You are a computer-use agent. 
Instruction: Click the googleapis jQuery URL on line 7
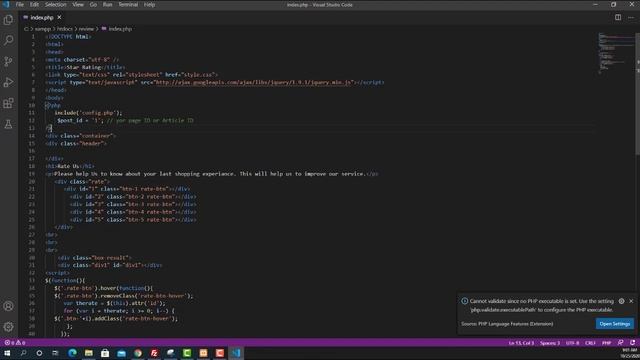click(253, 82)
